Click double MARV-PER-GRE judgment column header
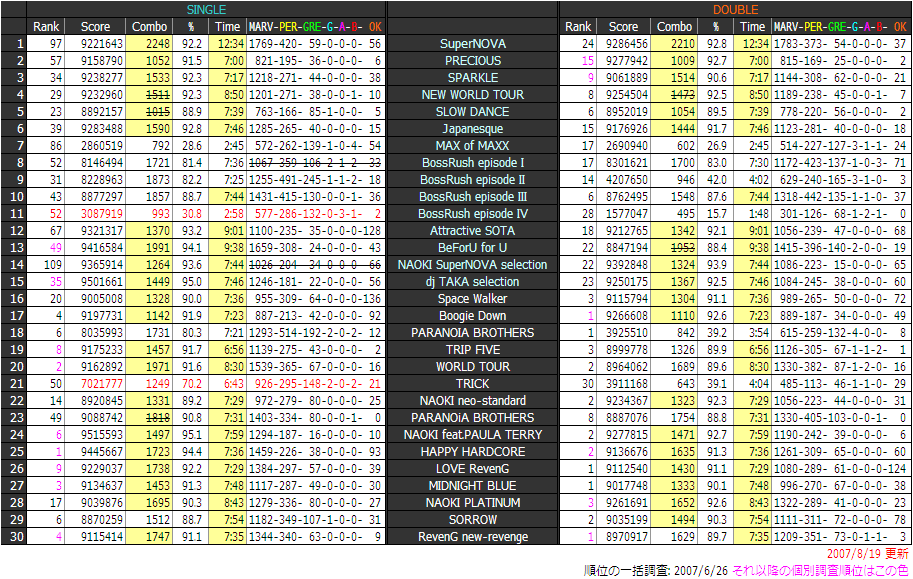The height and width of the screenshot is (579, 913). 841,27
